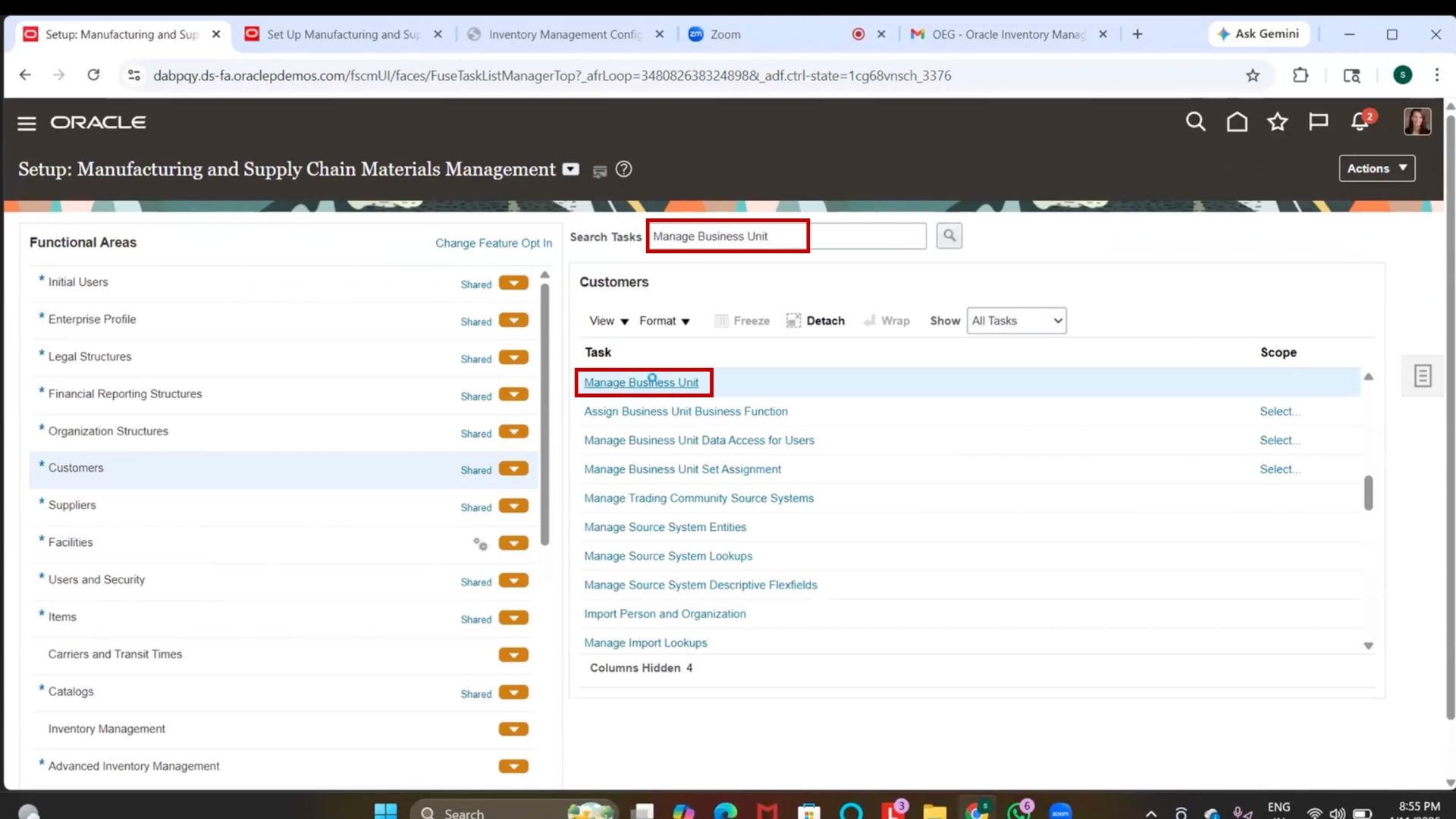Expand the Carriers and Transit Times dropdown
The height and width of the screenshot is (819, 1456).
click(x=513, y=655)
